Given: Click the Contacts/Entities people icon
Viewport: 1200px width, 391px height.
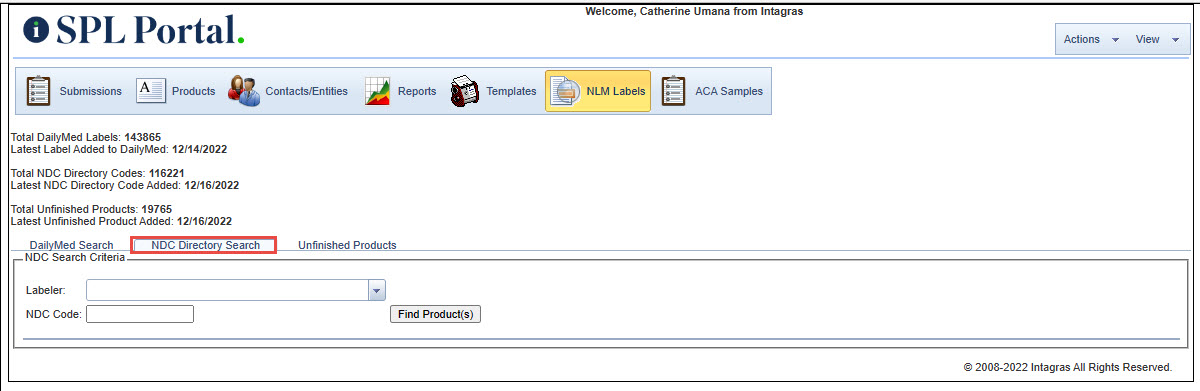Looking at the screenshot, I should [x=243, y=91].
